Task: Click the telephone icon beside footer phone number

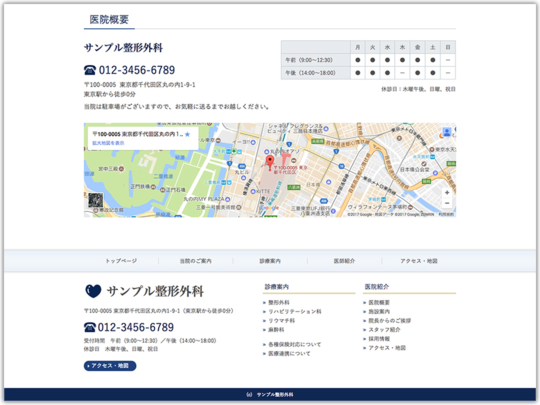Action: pos(90,327)
